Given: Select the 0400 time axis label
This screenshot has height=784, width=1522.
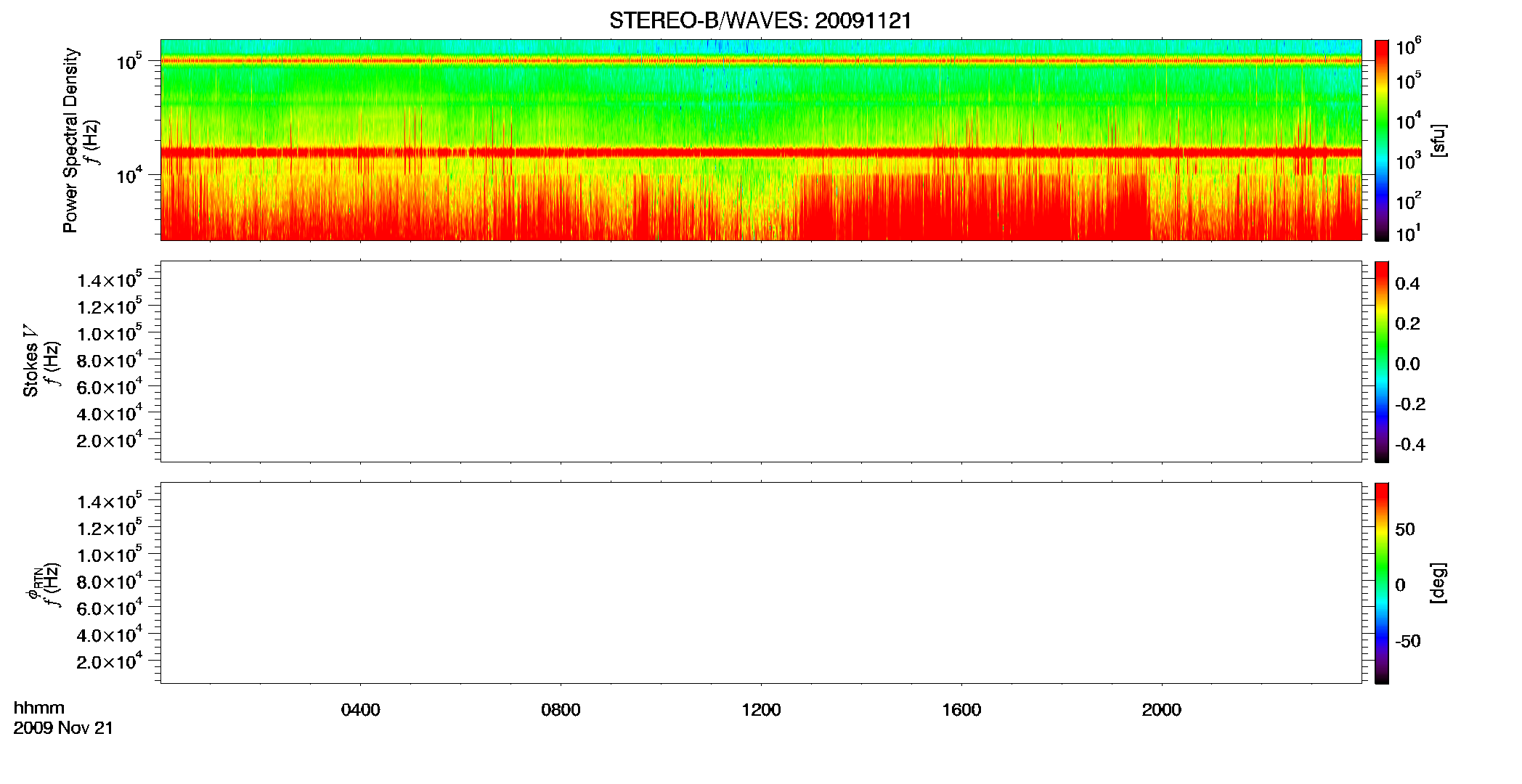Looking at the screenshot, I should point(360,710).
